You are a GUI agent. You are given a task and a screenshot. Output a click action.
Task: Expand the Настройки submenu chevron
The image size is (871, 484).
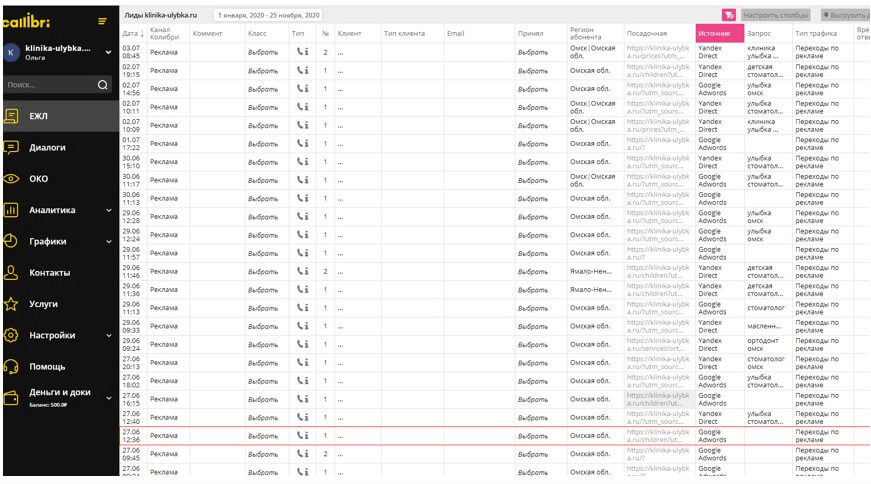[x=109, y=335]
